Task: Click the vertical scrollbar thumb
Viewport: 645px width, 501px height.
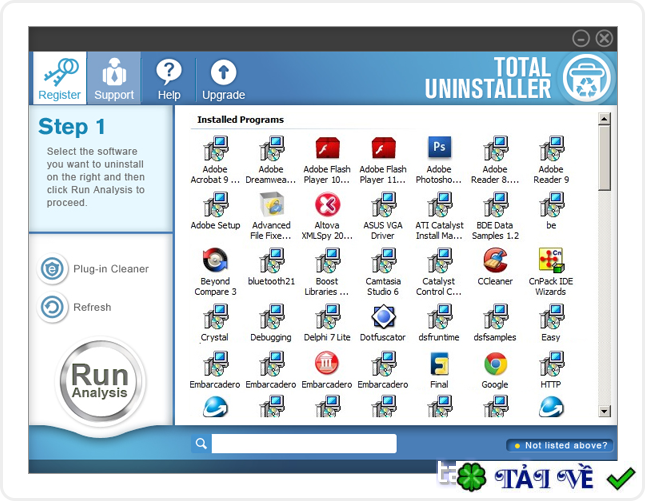Action: click(x=604, y=158)
